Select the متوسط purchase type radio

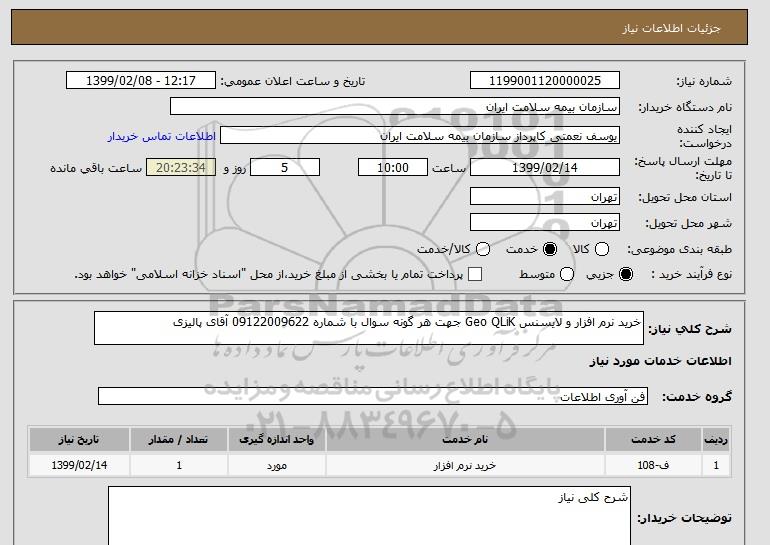(567, 274)
